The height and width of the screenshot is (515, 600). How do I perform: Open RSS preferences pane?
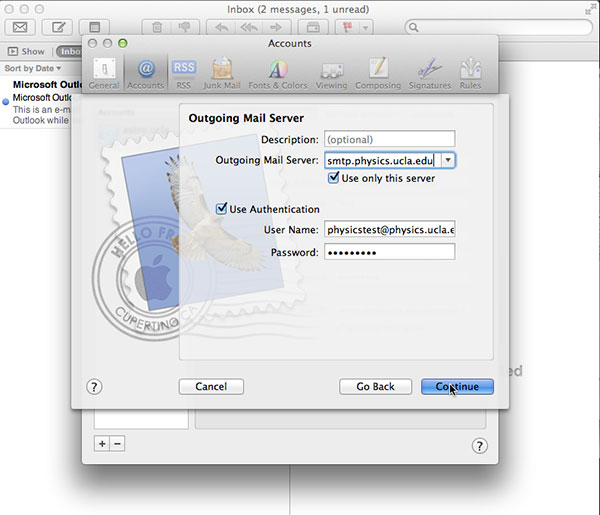coord(184,74)
